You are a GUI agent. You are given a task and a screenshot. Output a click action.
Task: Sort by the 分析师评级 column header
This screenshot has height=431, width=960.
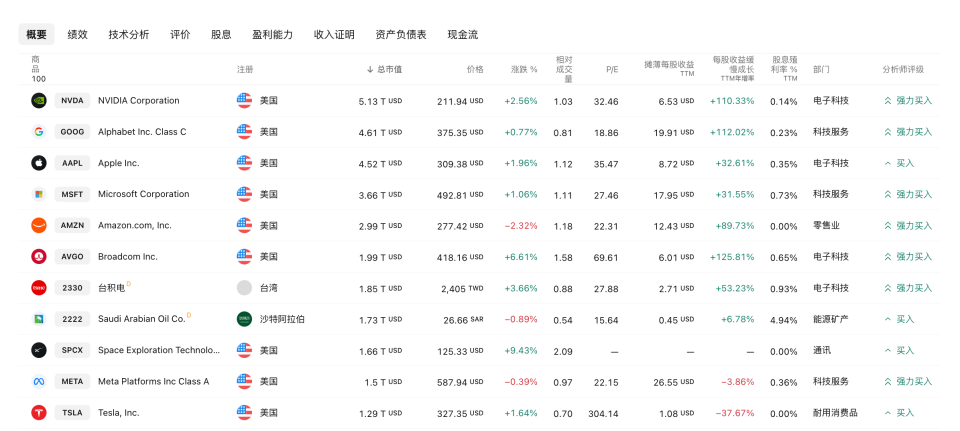click(x=903, y=69)
